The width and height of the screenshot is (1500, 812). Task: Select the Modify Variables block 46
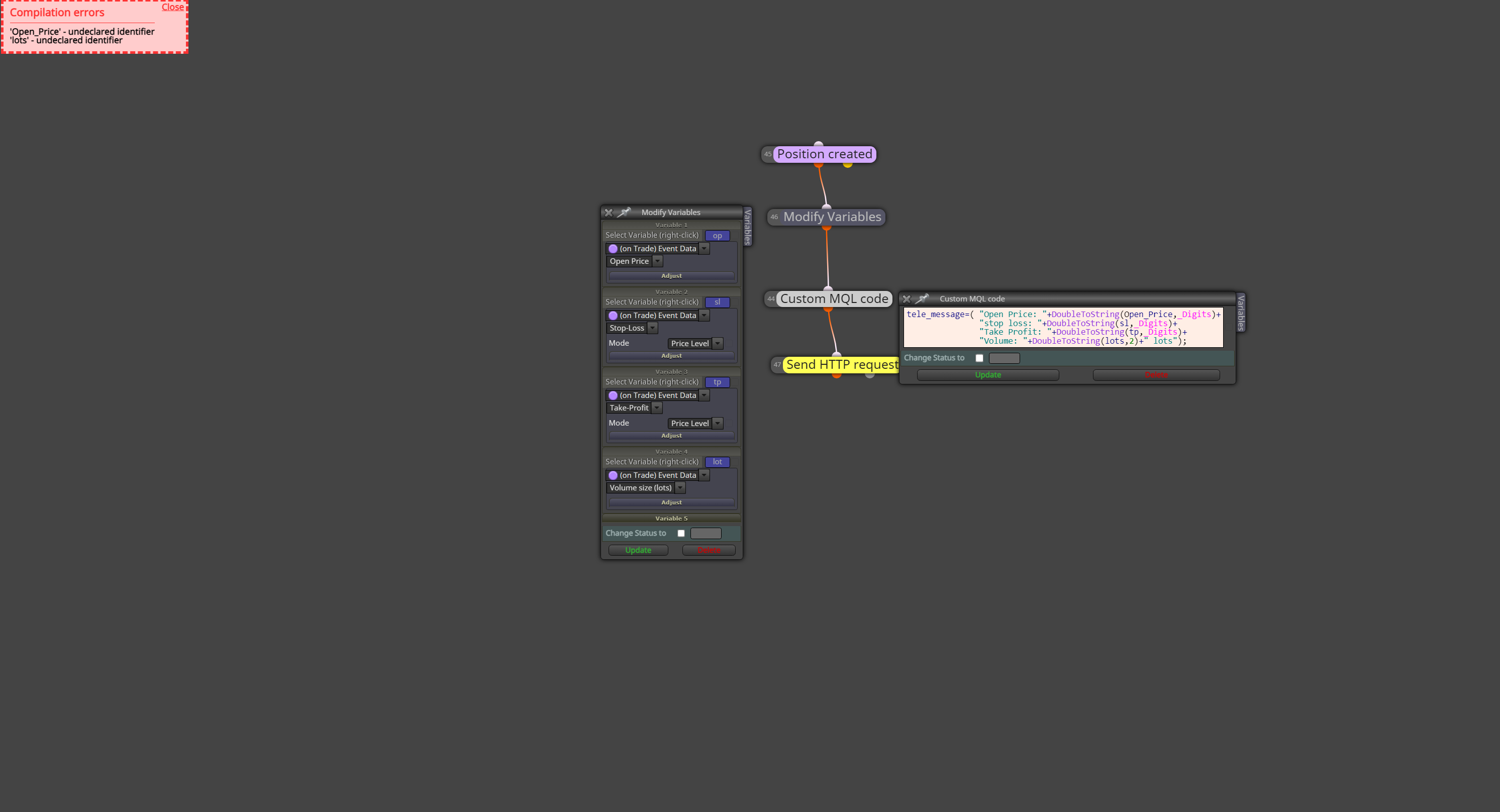[832, 217]
